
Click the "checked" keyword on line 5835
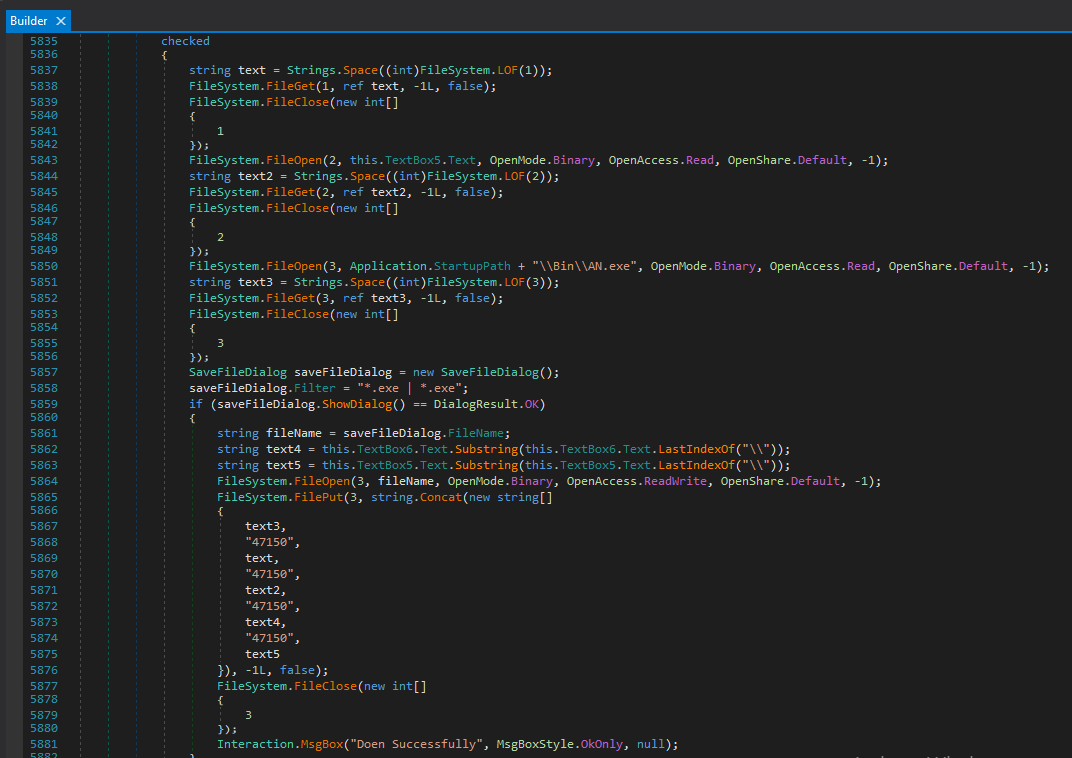185,41
